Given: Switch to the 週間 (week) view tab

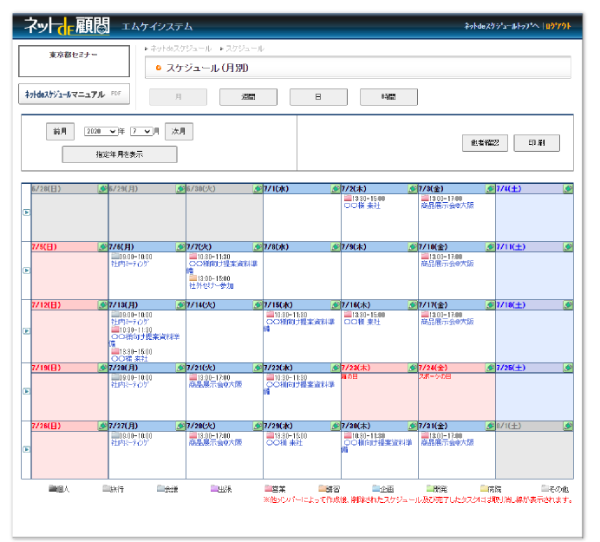Looking at the screenshot, I should coord(248,97).
